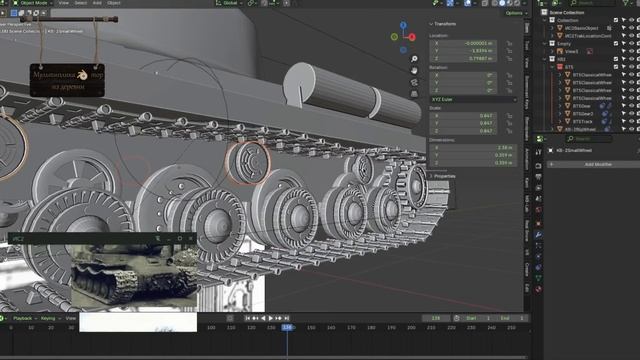Open the Global transform orientation dropdown
Image resolution: width=640 pixels, height=360 pixels.
pos(229,3)
